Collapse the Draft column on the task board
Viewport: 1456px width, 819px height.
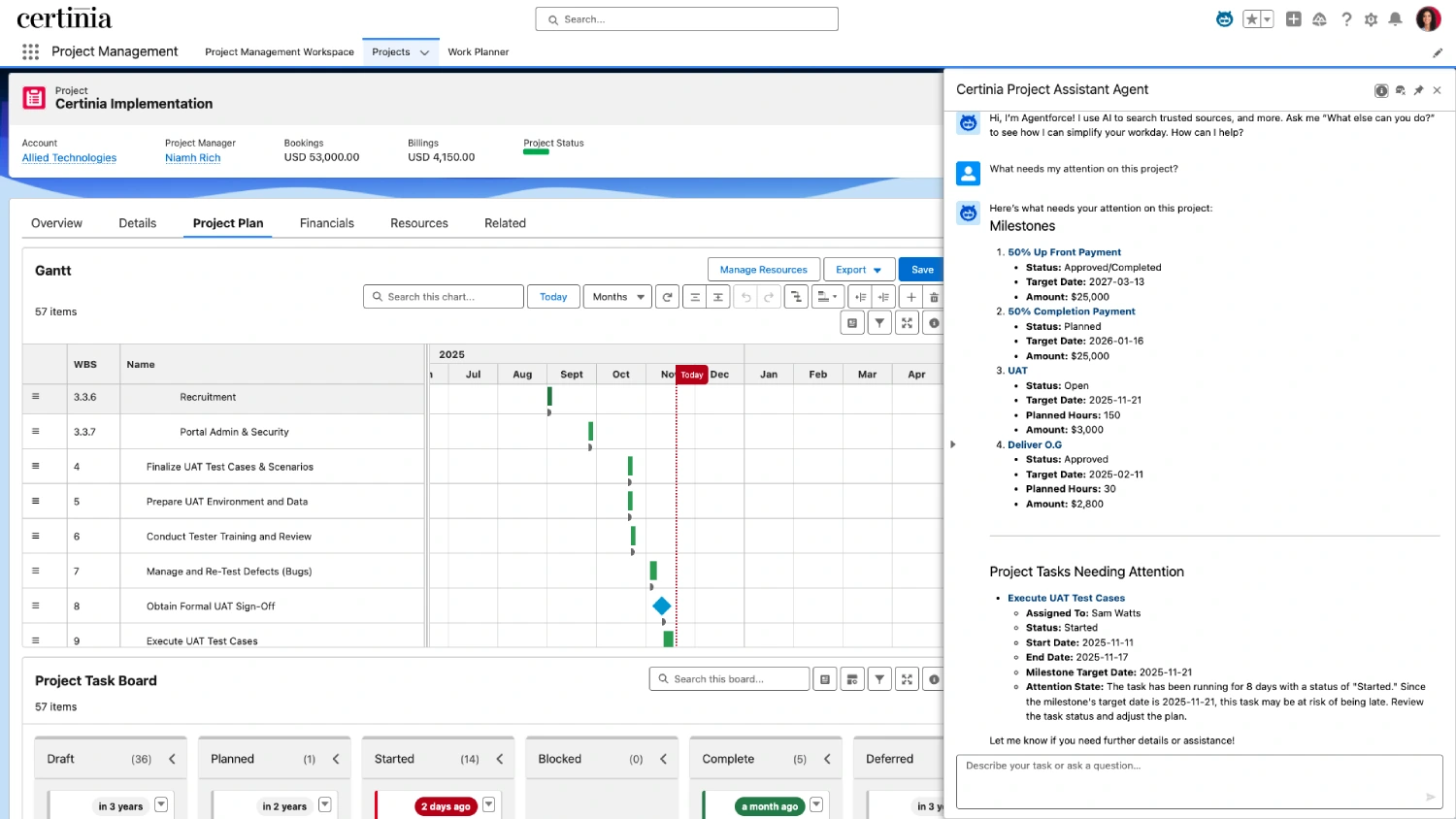pyautogui.click(x=173, y=758)
